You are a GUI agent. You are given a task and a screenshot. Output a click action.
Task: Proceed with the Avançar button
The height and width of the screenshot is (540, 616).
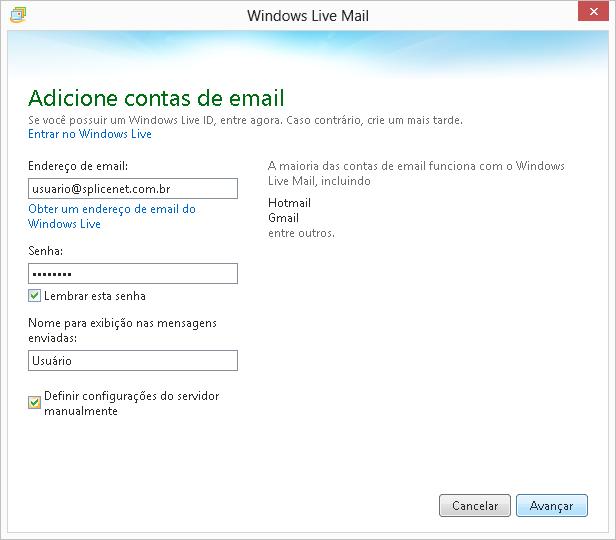click(x=552, y=505)
